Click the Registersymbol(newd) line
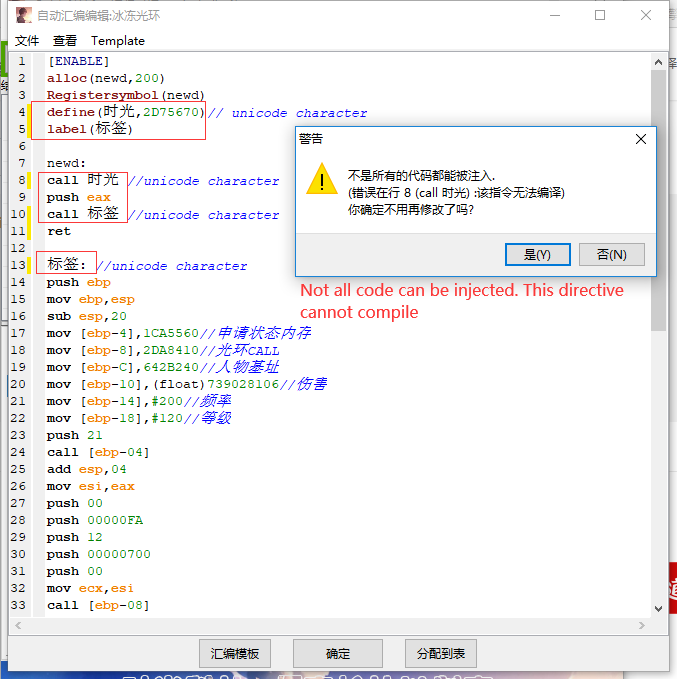Viewport: 677px width, 679px height. pyautogui.click(x=126, y=95)
